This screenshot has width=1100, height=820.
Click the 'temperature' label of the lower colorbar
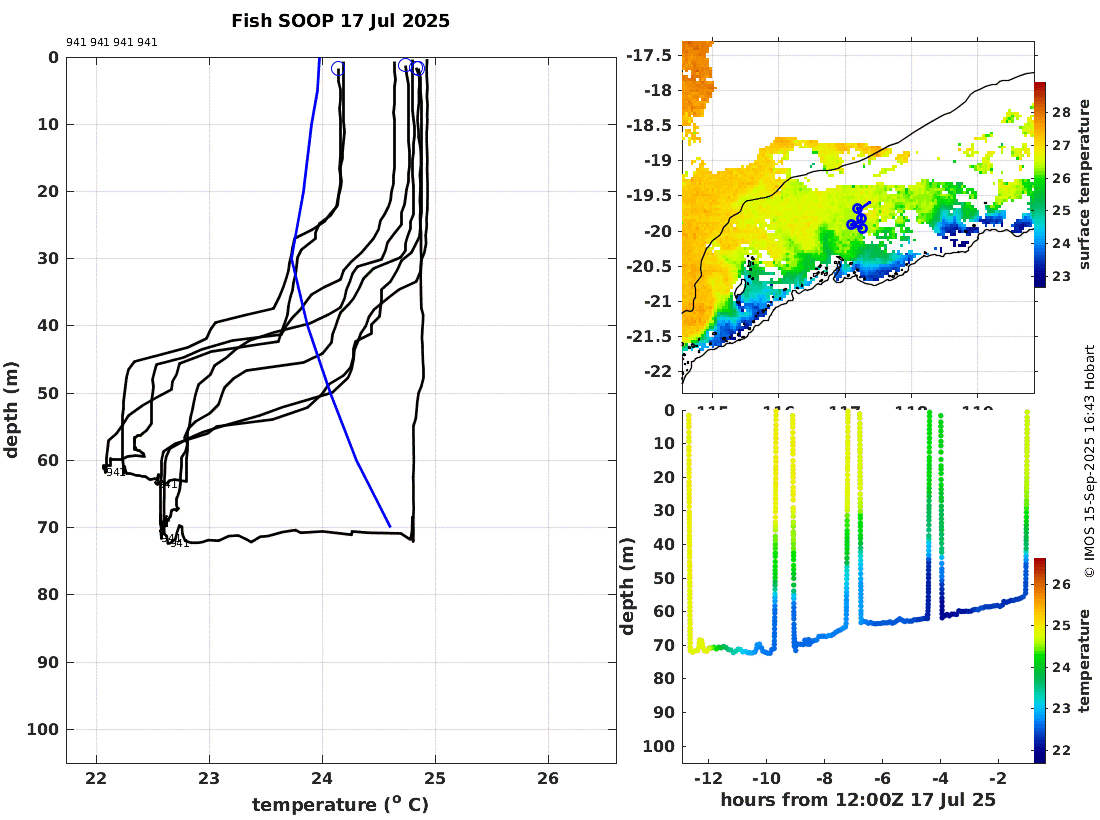tap(1085, 660)
